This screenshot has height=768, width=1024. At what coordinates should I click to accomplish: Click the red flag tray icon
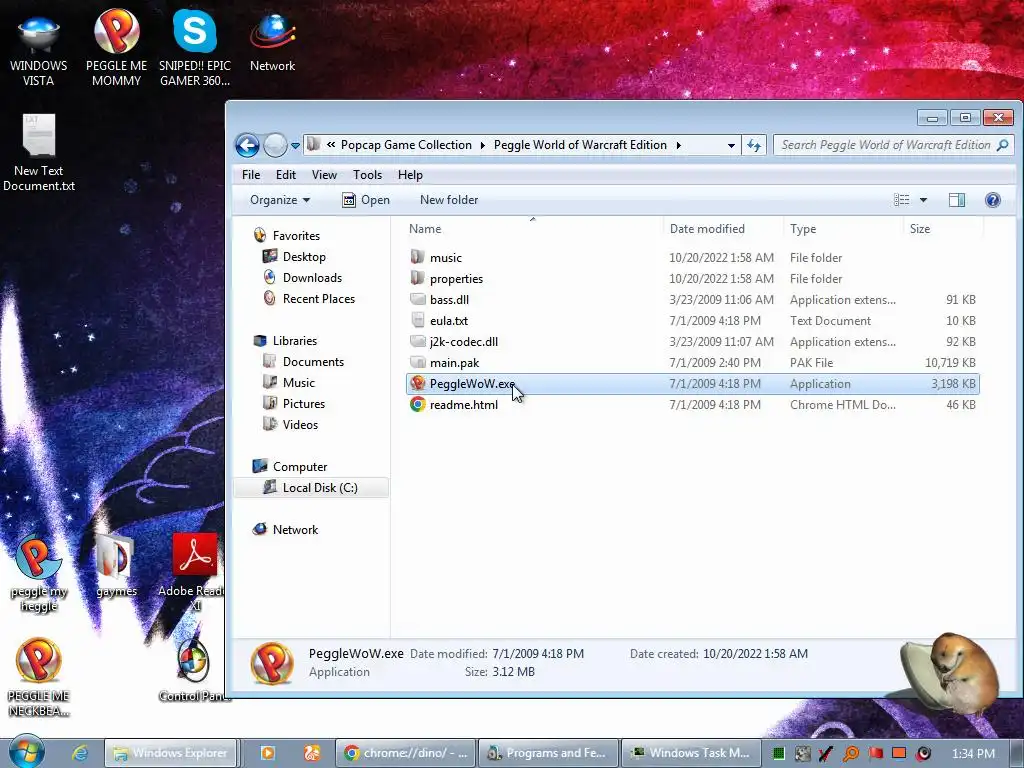pyautogui.click(x=876, y=754)
